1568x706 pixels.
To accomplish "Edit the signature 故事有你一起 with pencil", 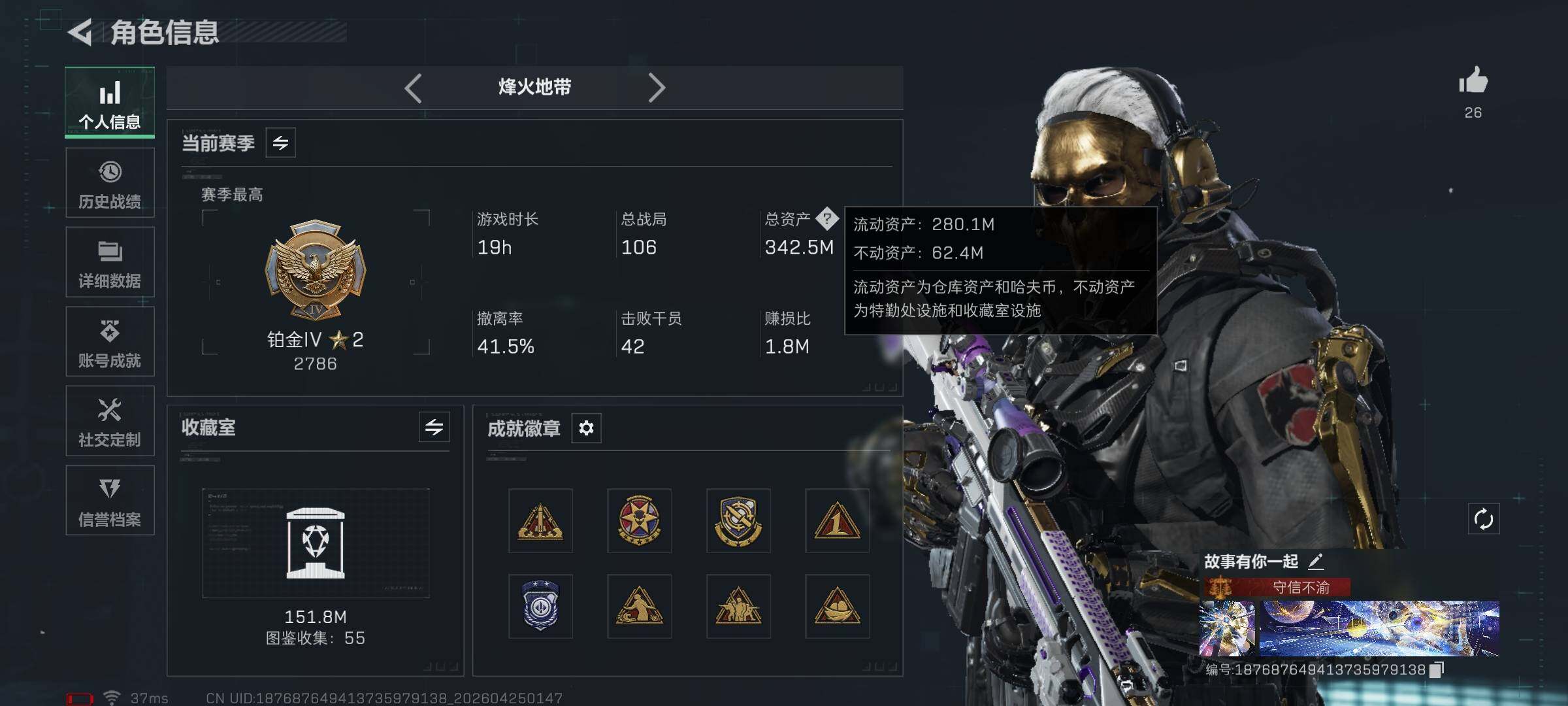I will pos(1316,561).
